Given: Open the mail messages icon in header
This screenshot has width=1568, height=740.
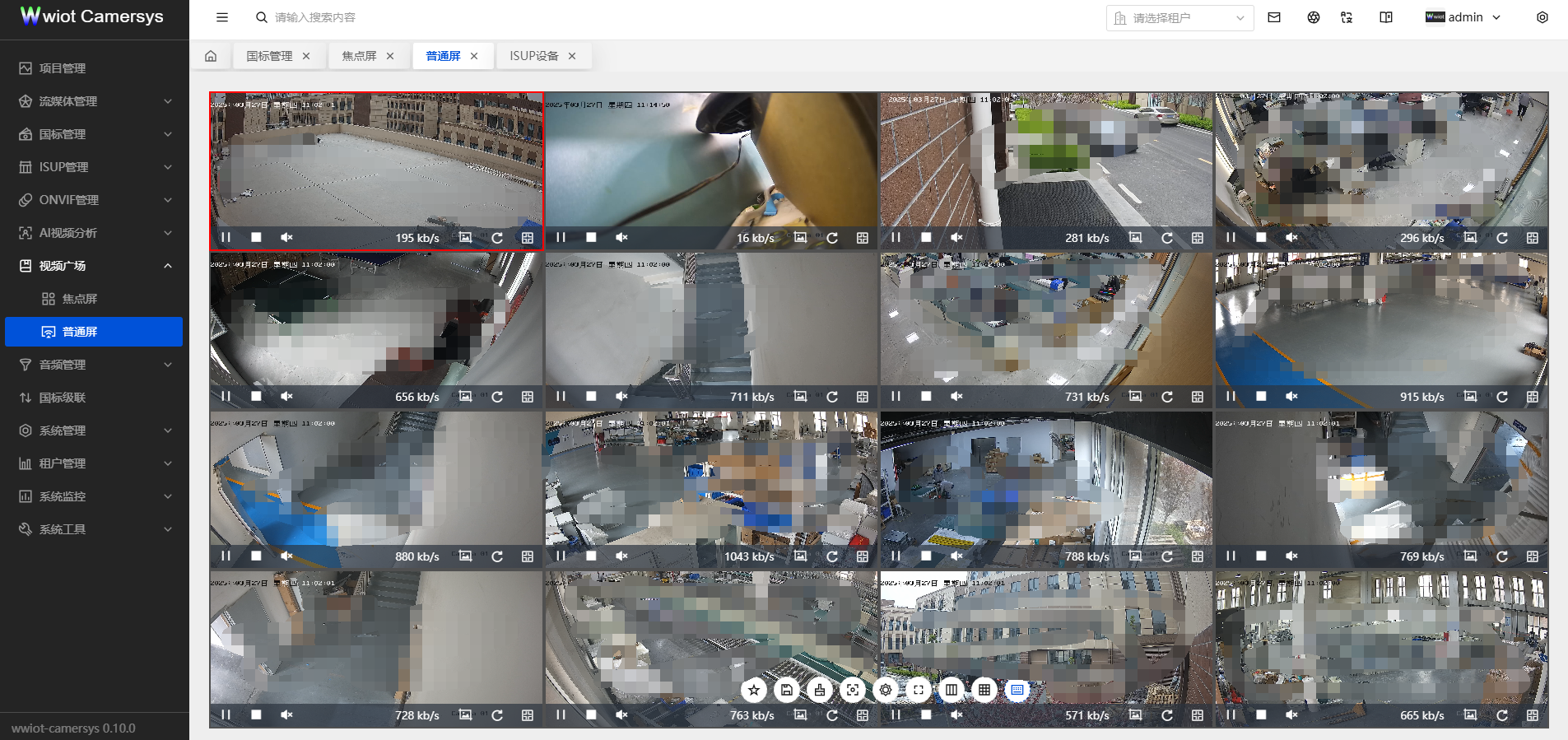Looking at the screenshot, I should point(1274,17).
